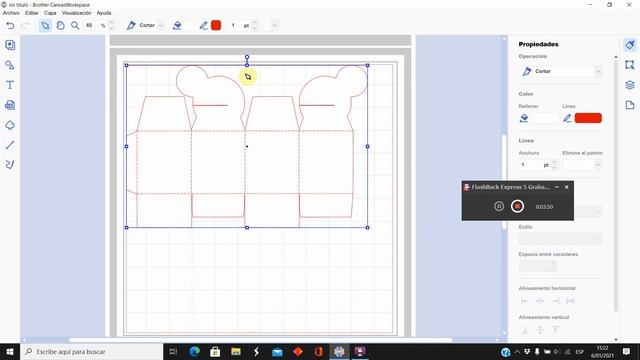This screenshot has height=360, width=640.
Task: Close the FlashBack Express recorder window
Action: pyautogui.click(x=567, y=187)
